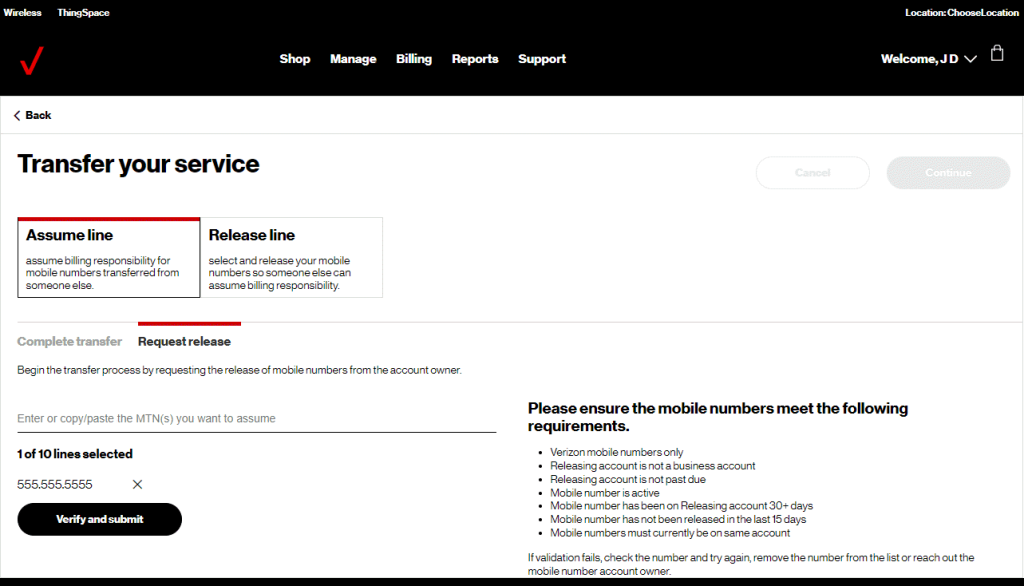The image size is (1024, 586).
Task: Select the Assume line option card
Action: [x=109, y=258]
